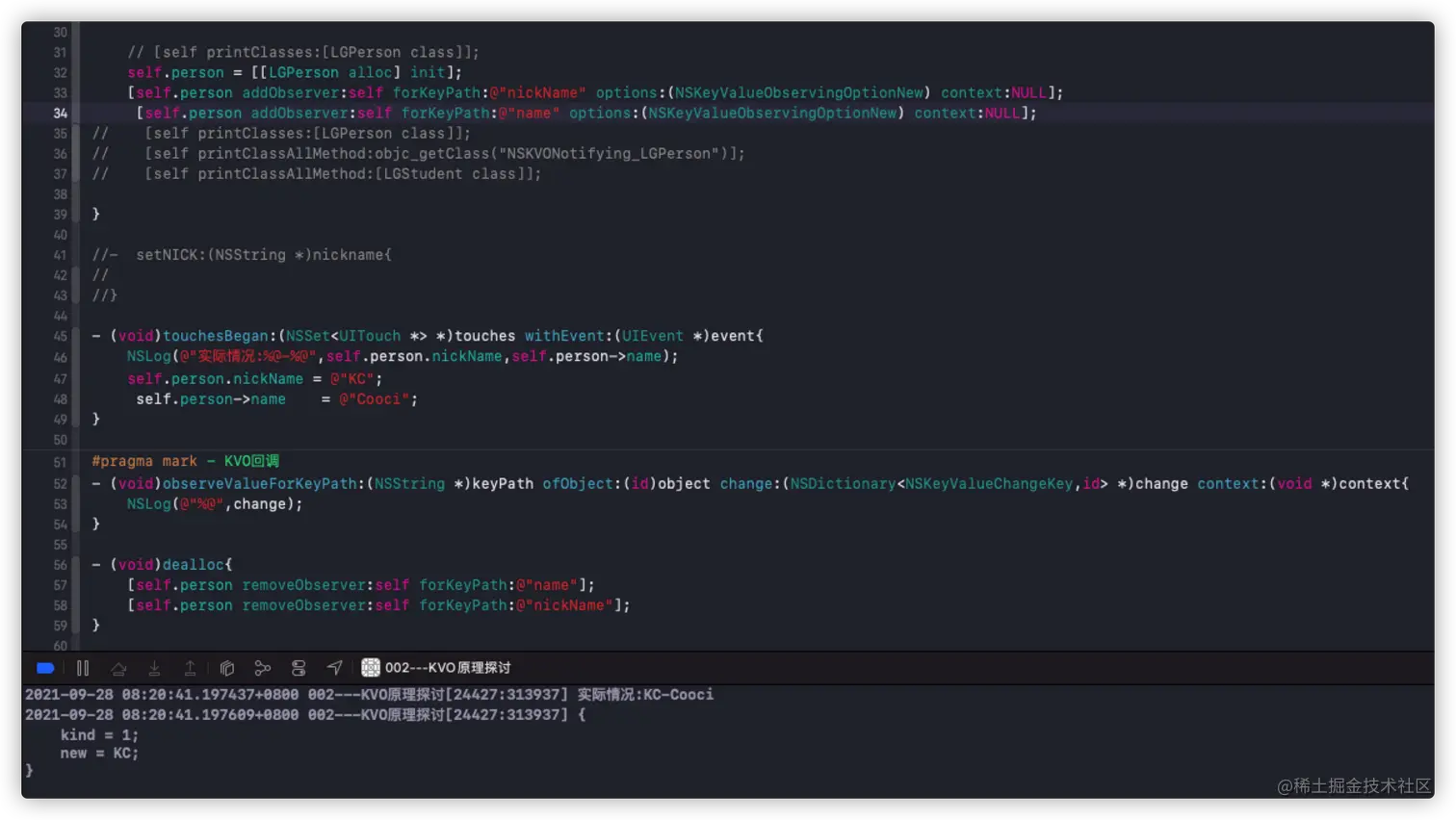The image size is (1456, 820).
Task: Click line number 52 in the gutter
Action: pyautogui.click(x=60, y=484)
